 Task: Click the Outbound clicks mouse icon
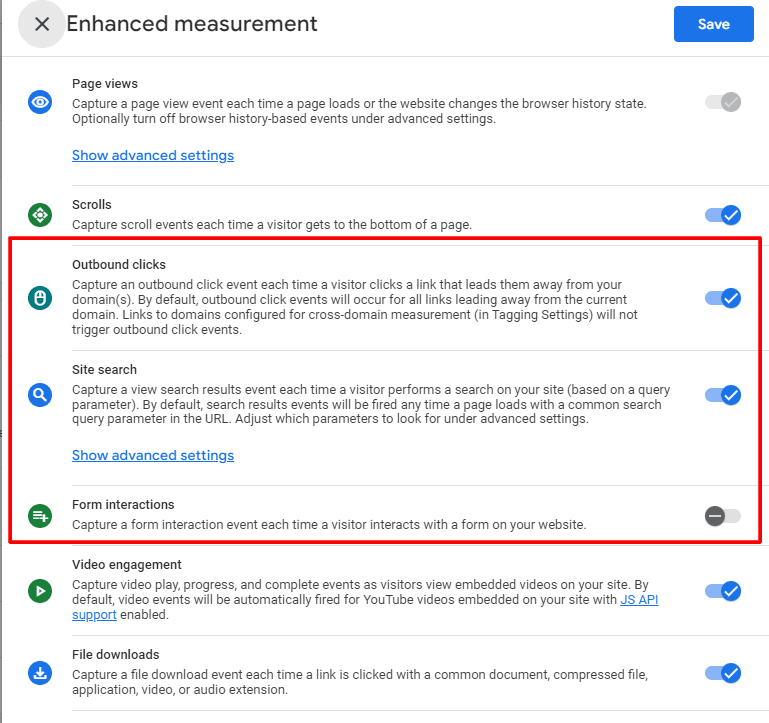(40, 298)
